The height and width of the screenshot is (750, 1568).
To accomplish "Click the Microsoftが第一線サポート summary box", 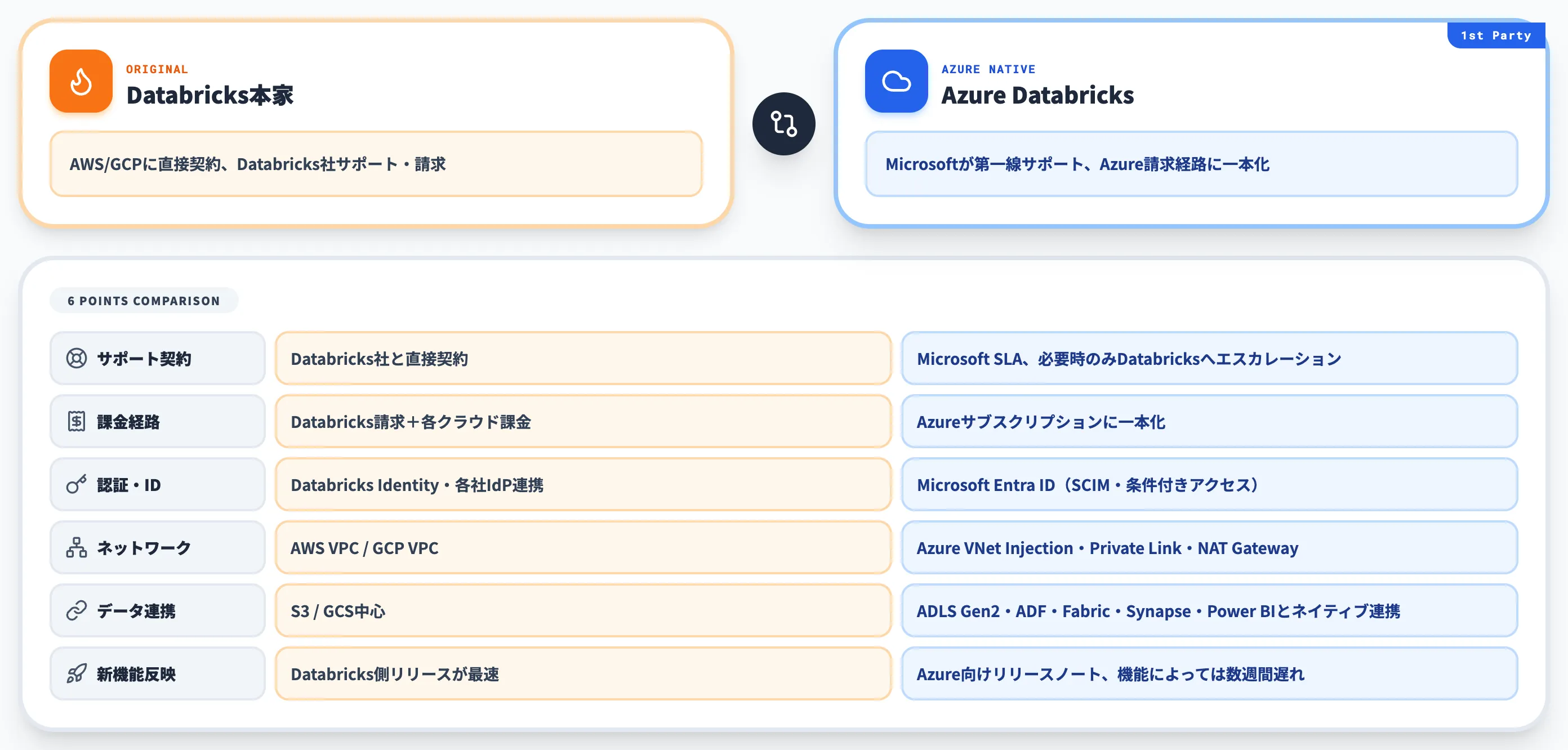I will 1191,164.
